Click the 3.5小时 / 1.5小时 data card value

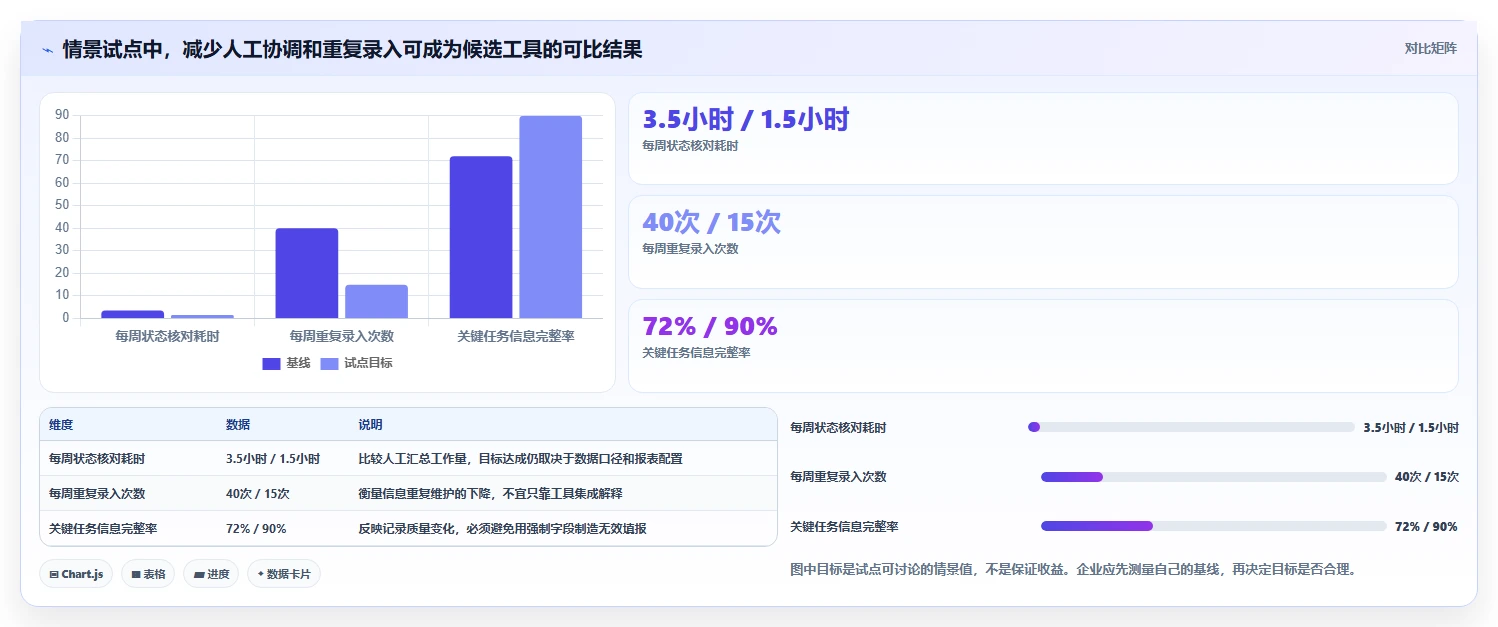point(745,120)
